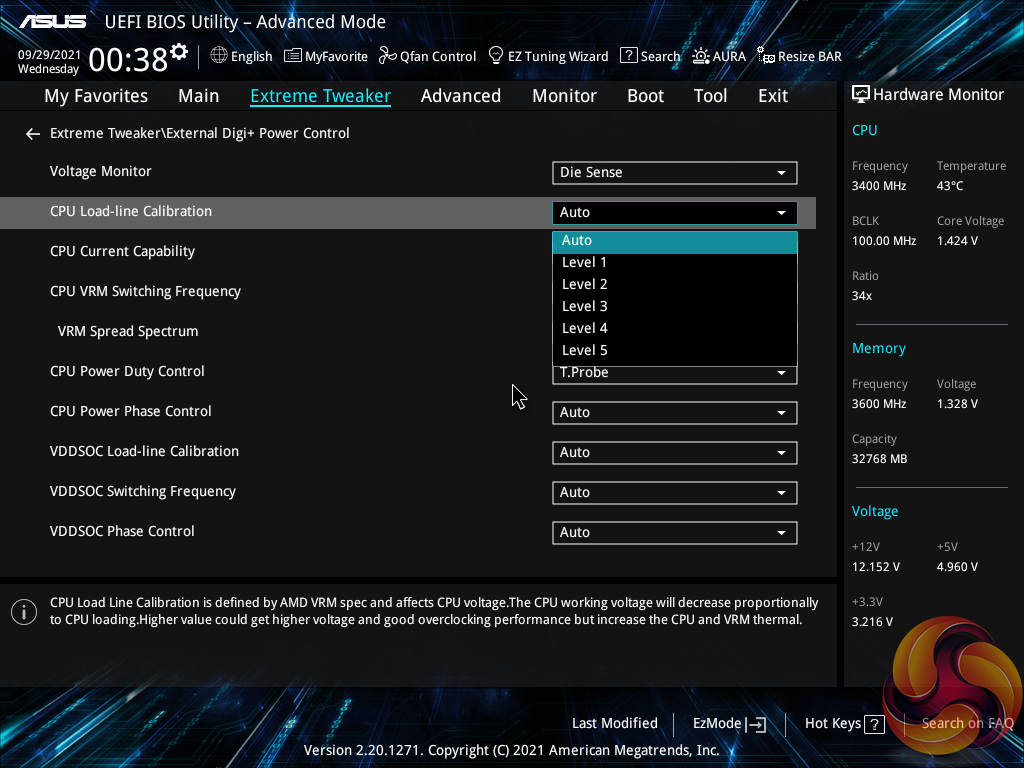Click EzMode button label
The image size is (1024, 768).
717,724
